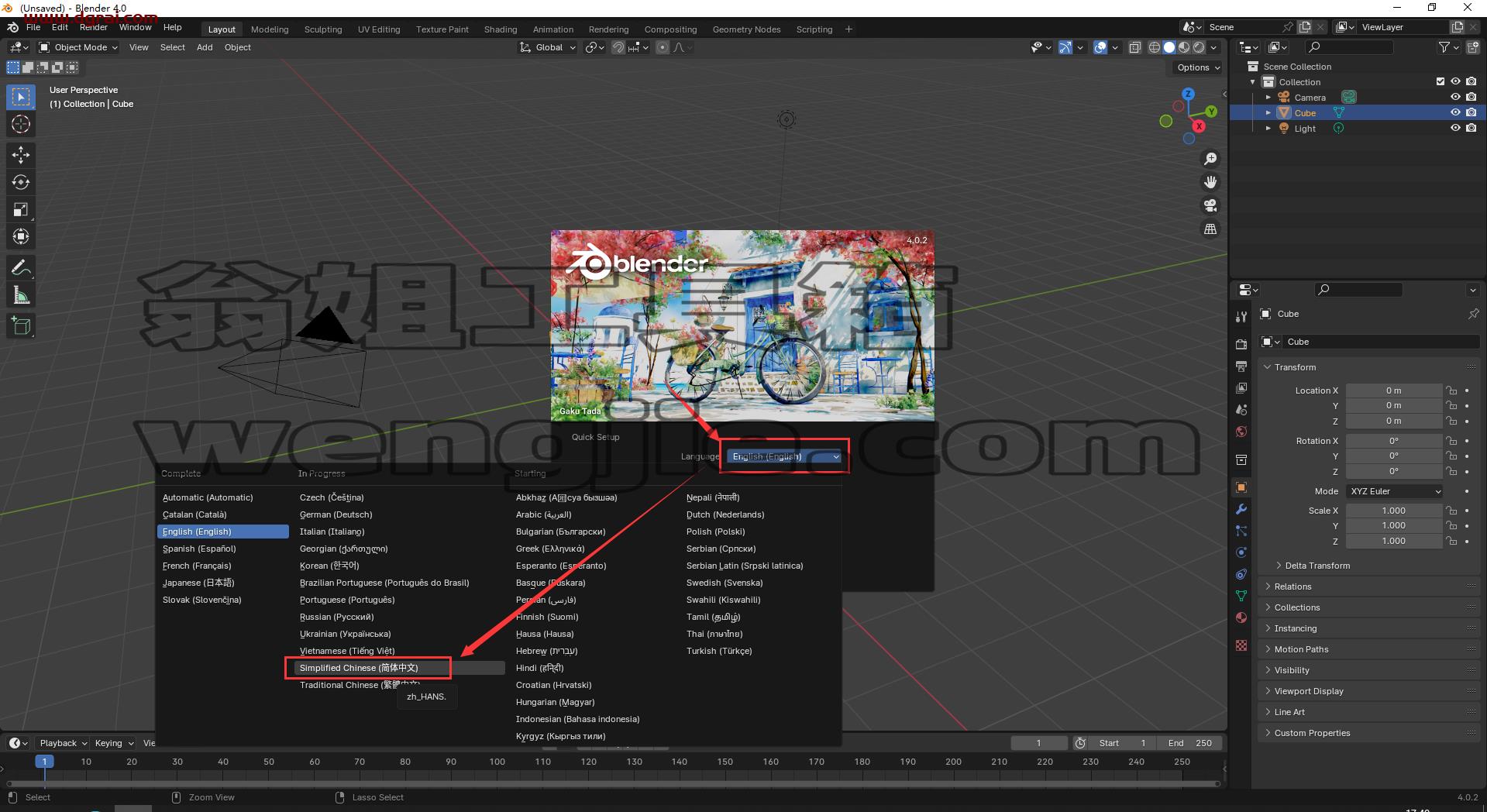The image size is (1487, 812).
Task: Uncheck Collection exclude checkbox
Action: coord(1440,81)
